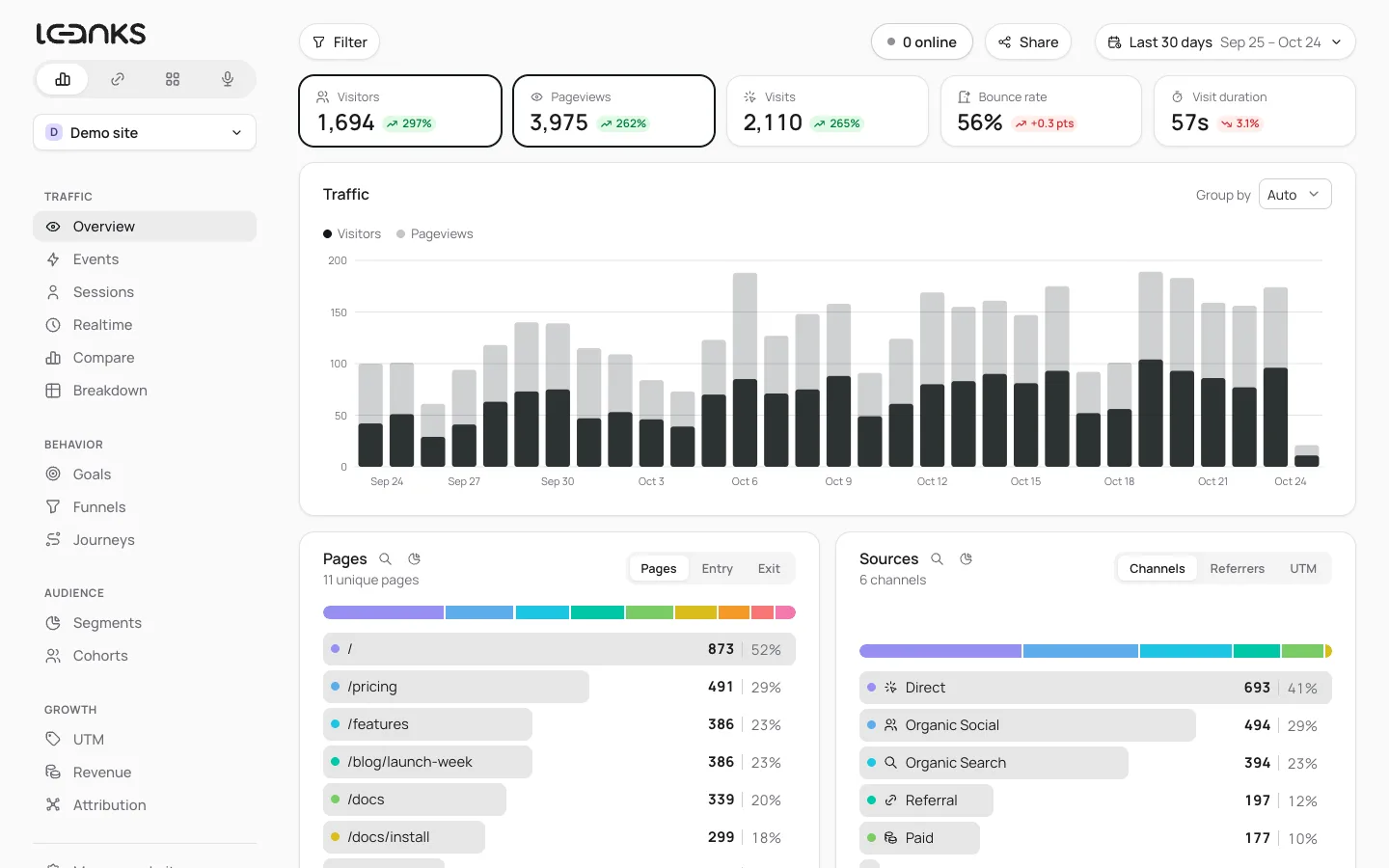Click the 0 online indicator button
The width and height of the screenshot is (1389, 868).
click(x=921, y=42)
